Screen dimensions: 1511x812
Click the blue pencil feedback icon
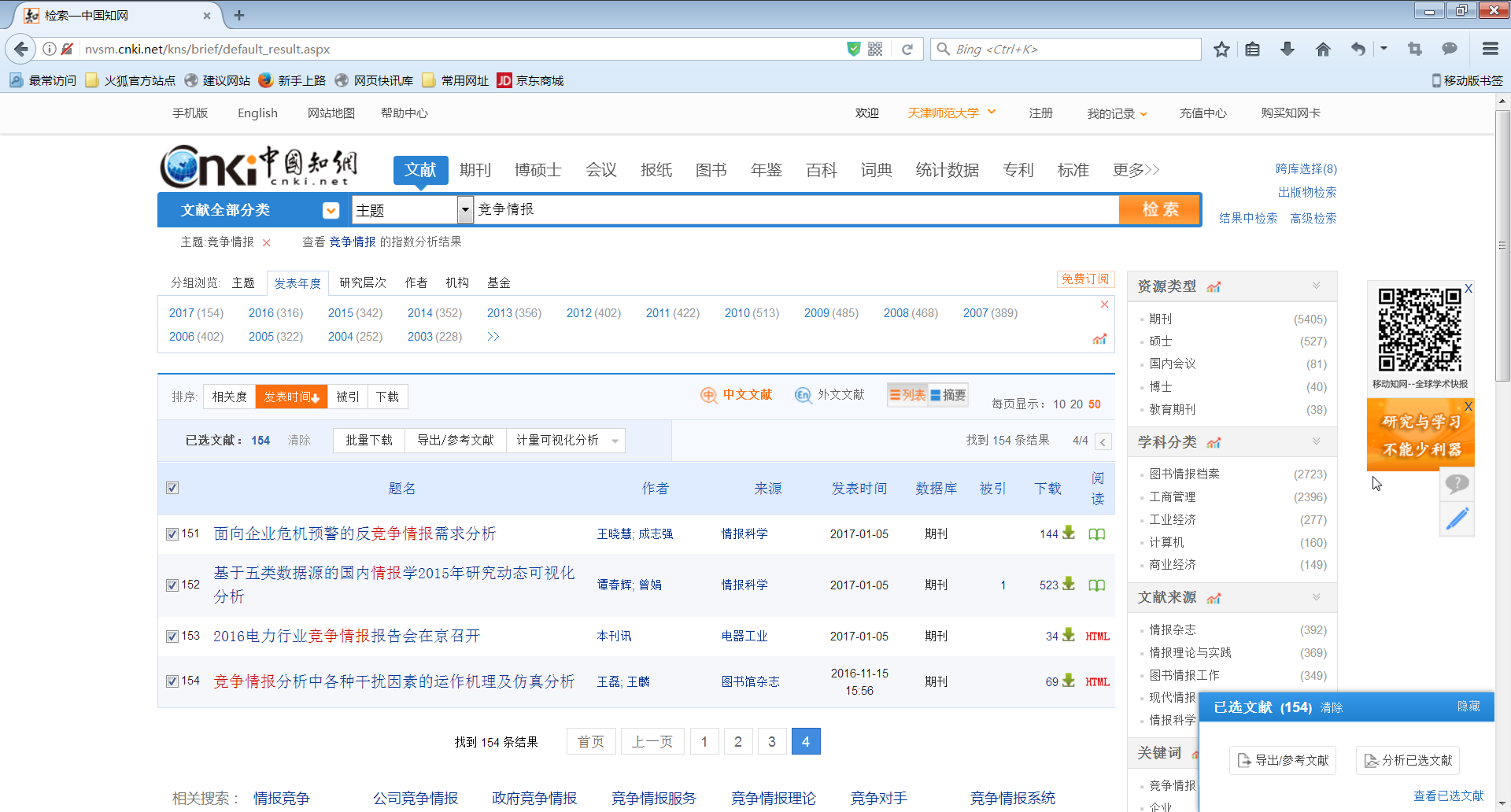point(1457,519)
